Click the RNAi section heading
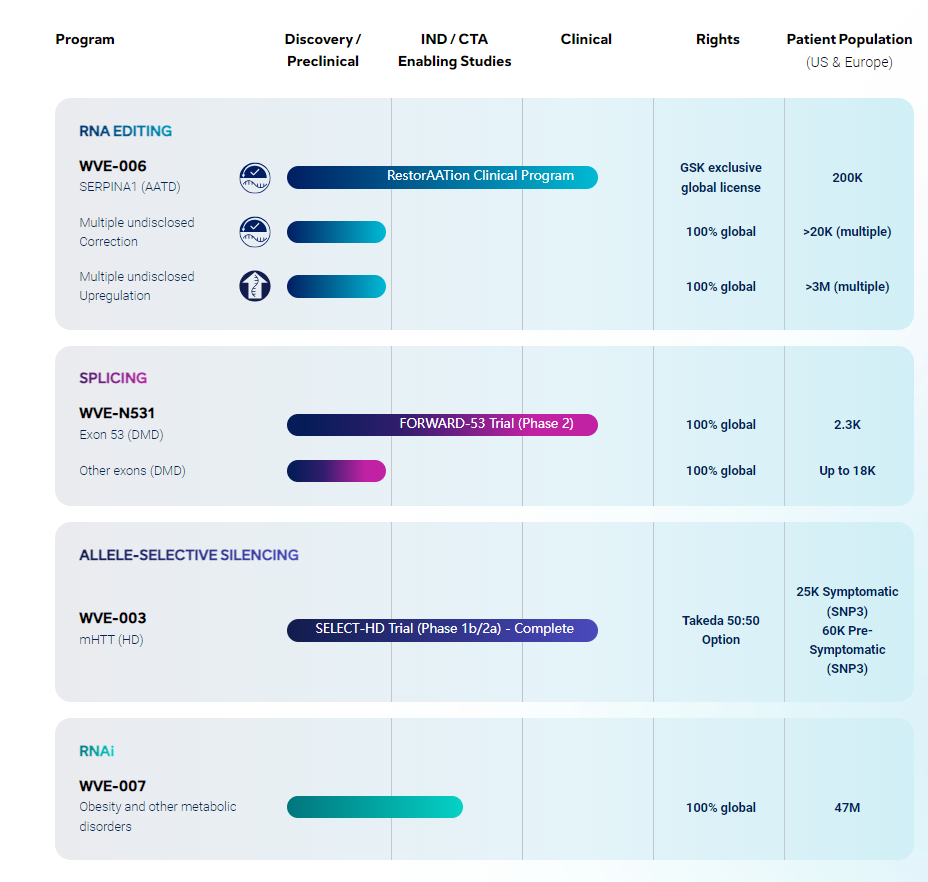Screen dimensions: 928x882 point(97,751)
